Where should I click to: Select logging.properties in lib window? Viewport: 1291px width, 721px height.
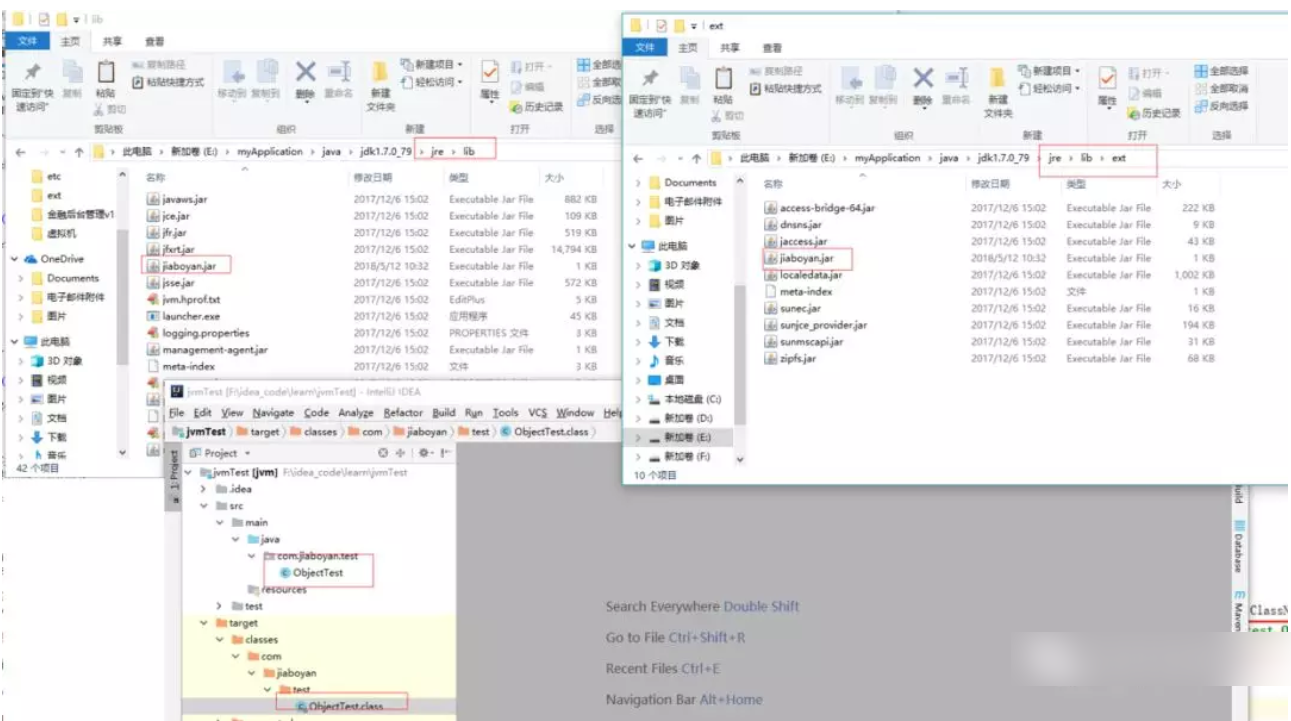click(198, 333)
